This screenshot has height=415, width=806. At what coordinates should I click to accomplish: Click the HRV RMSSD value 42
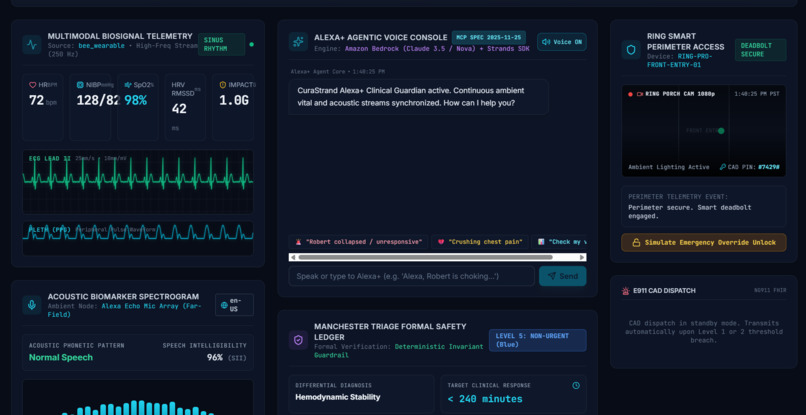[x=179, y=109]
